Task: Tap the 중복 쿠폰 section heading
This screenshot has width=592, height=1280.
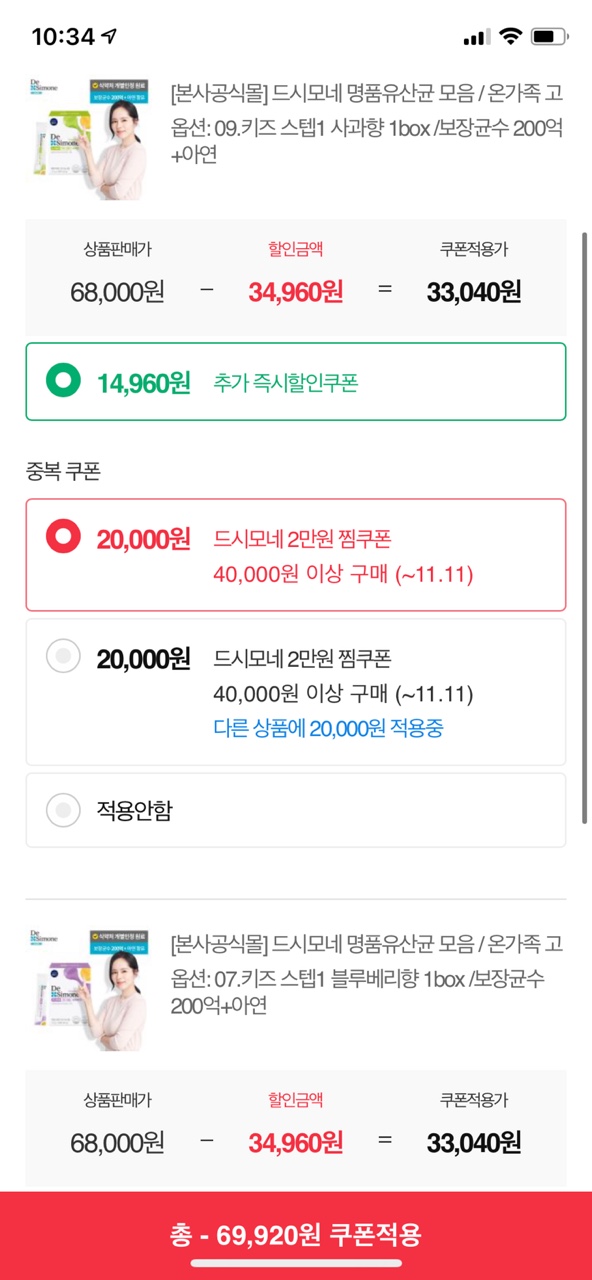Action: (63, 472)
